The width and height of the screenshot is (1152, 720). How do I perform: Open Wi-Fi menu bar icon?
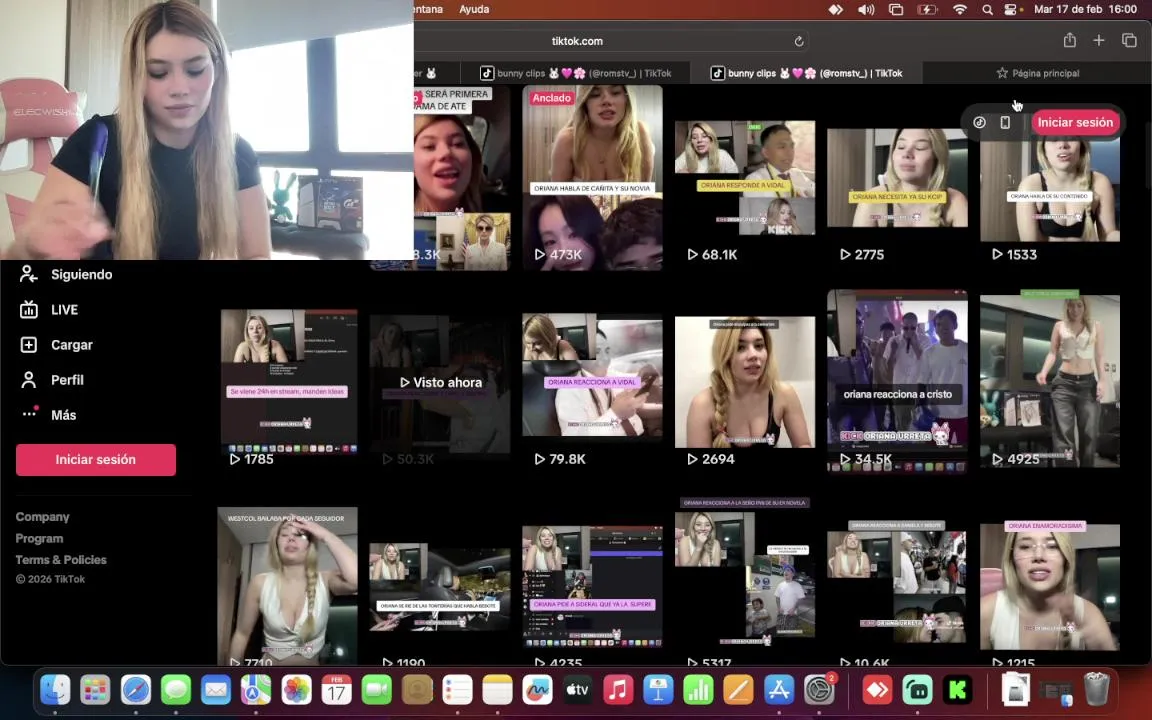[x=960, y=10]
